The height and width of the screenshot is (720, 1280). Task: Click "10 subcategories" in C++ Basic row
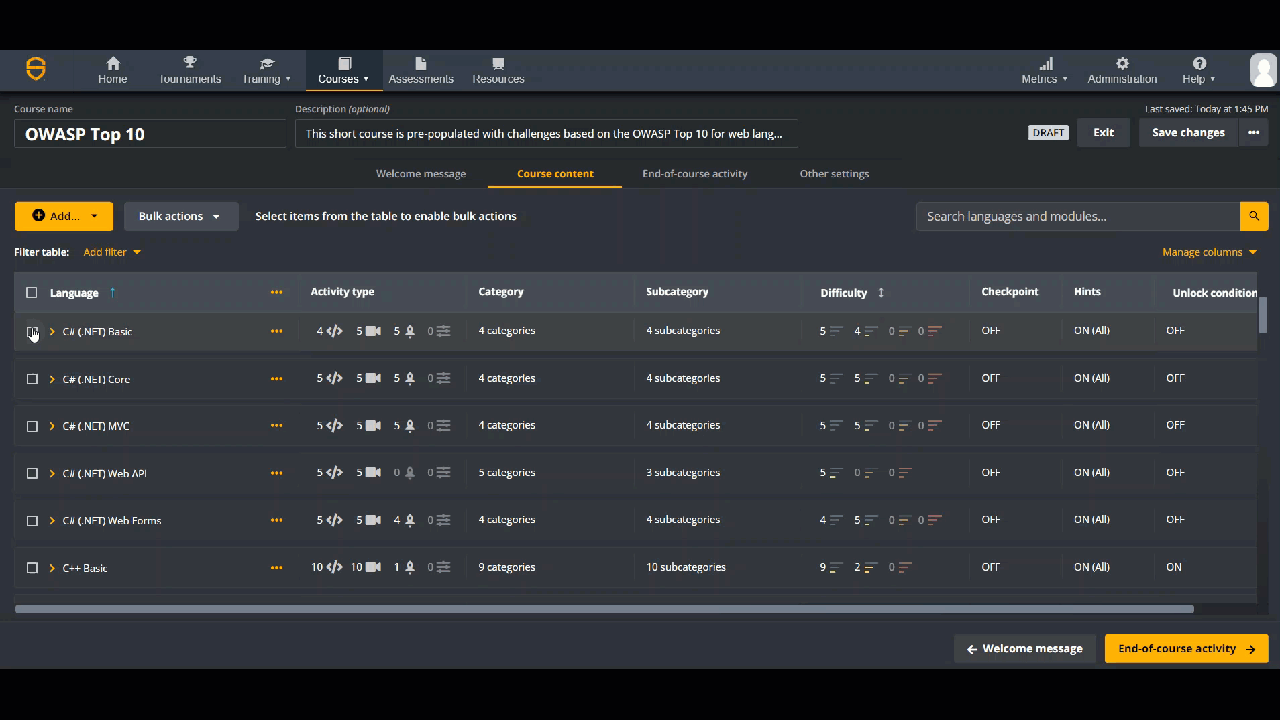pyautogui.click(x=686, y=567)
